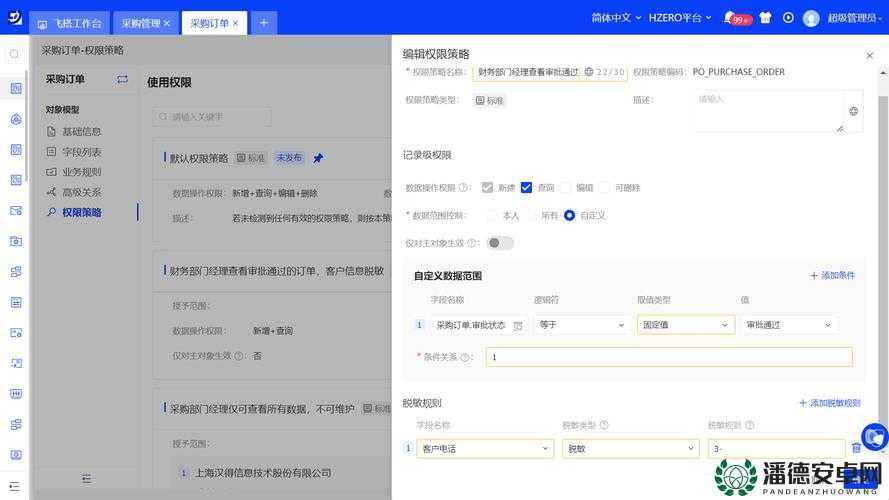Click help icon beside 仅对主对象生效 in panel

tap(471, 243)
